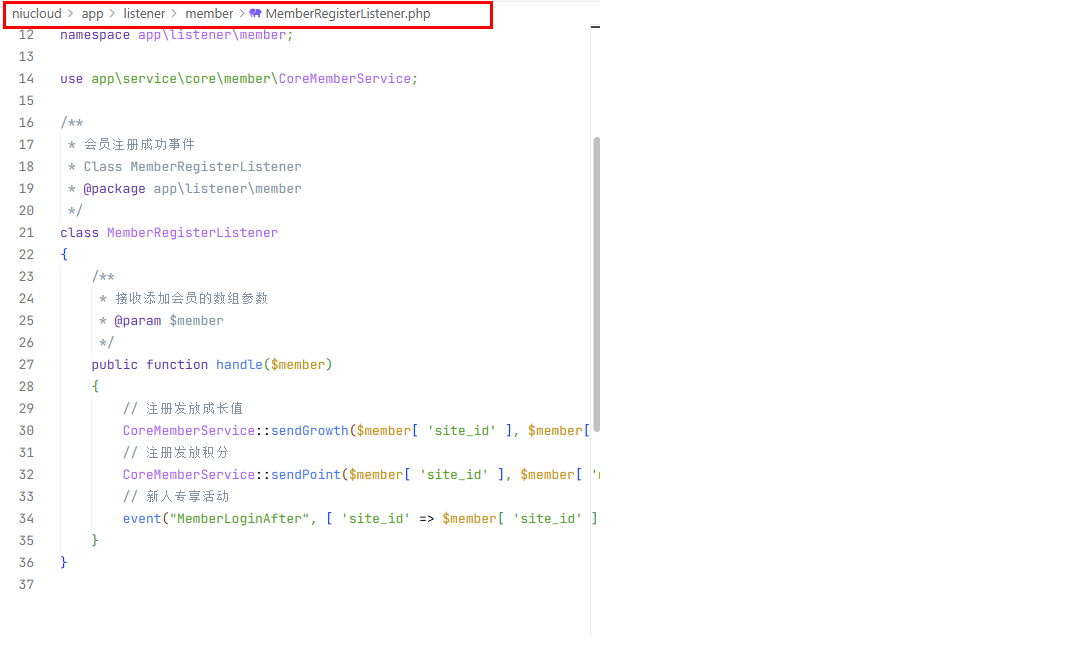Open the listener breadcrumb segment
The height and width of the screenshot is (652, 1072).
tap(144, 14)
